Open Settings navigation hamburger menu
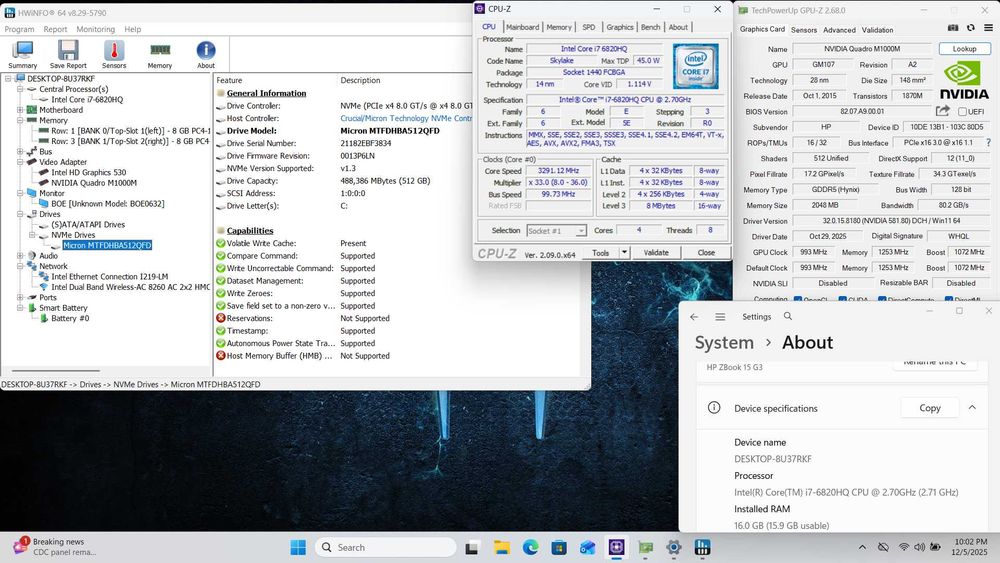 coord(720,317)
